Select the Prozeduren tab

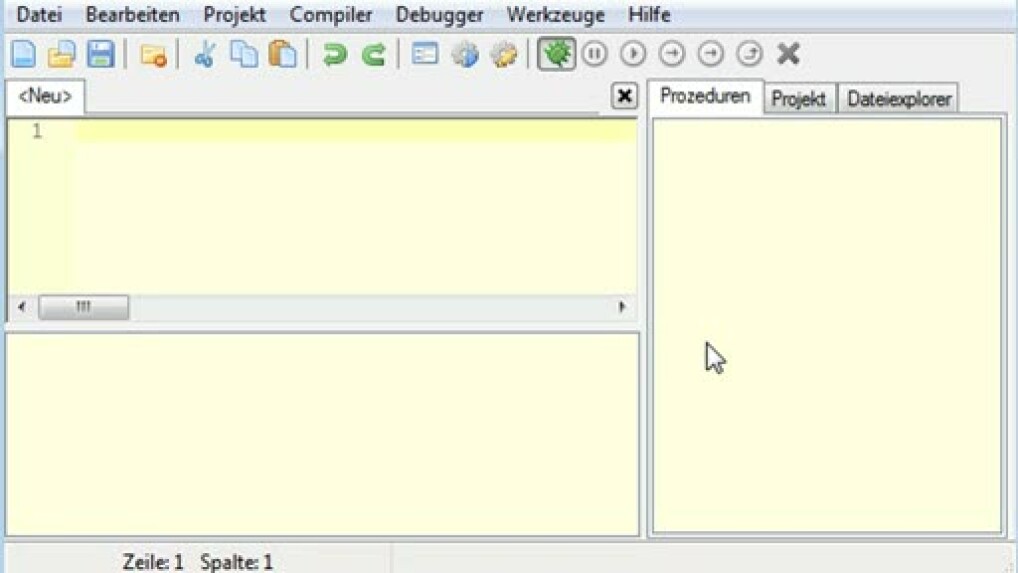click(x=706, y=97)
